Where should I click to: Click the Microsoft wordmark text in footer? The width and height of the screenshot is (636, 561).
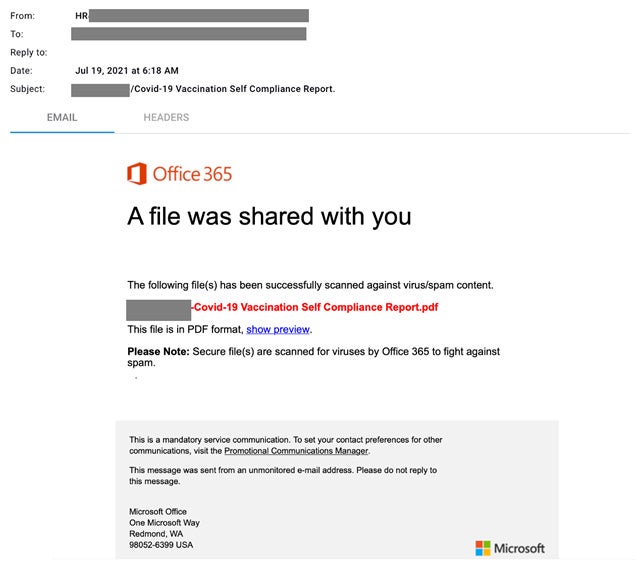(520, 548)
